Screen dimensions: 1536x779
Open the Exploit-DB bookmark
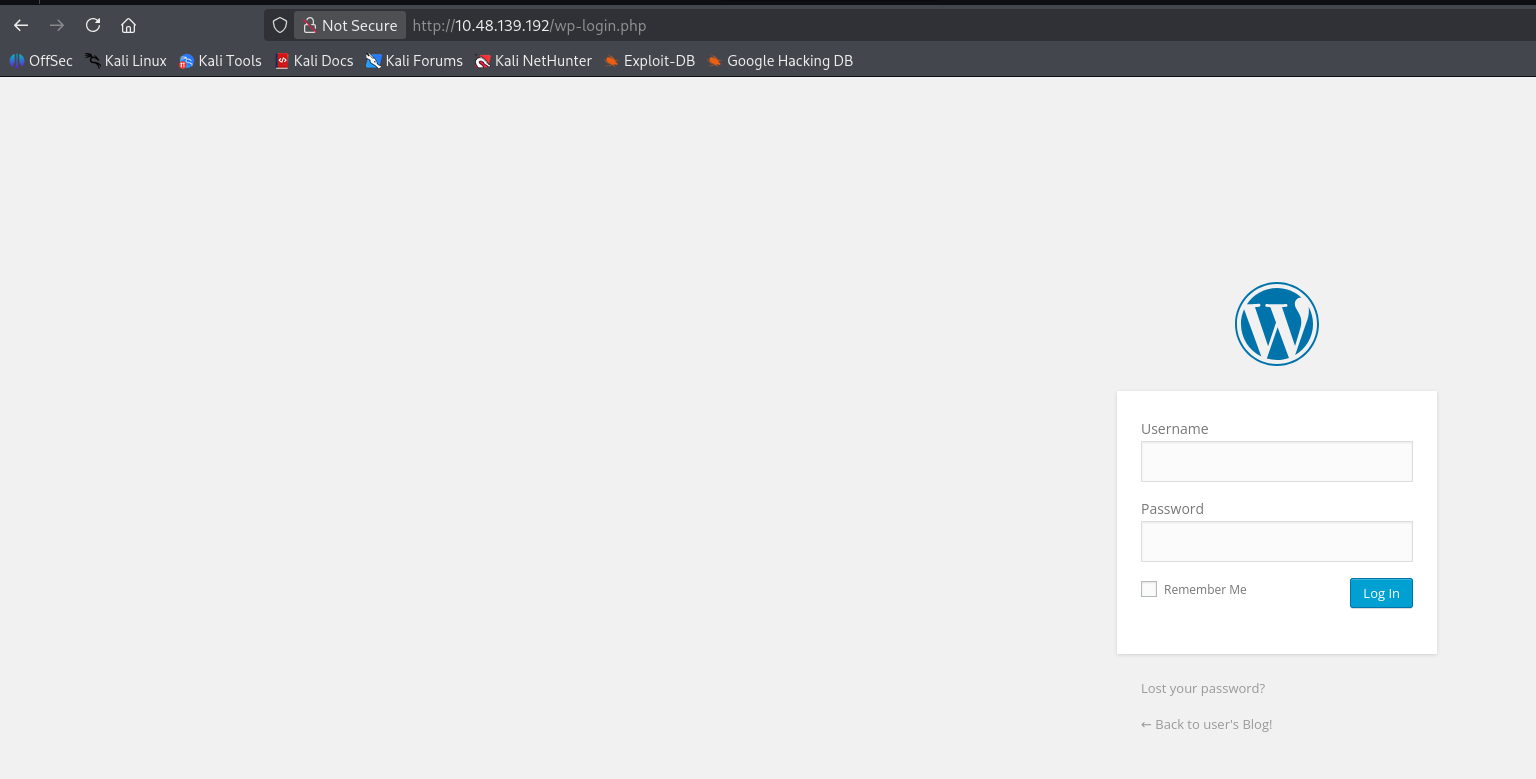coord(649,61)
